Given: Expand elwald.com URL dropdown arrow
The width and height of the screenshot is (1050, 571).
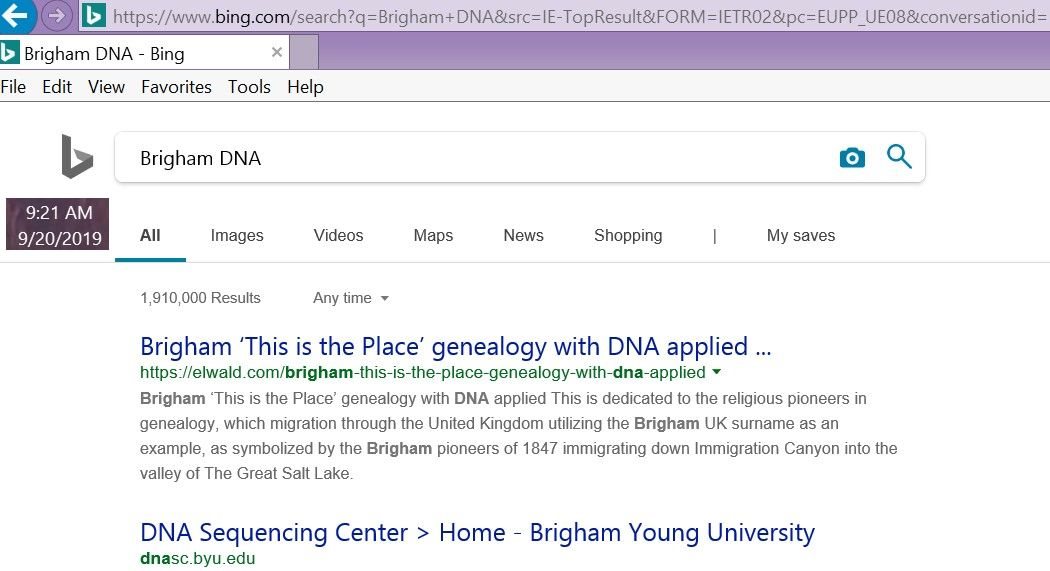Looking at the screenshot, I should (x=716, y=373).
